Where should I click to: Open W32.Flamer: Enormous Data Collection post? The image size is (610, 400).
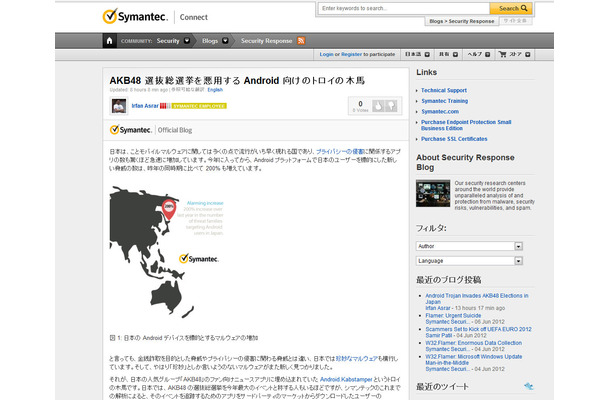(473, 343)
